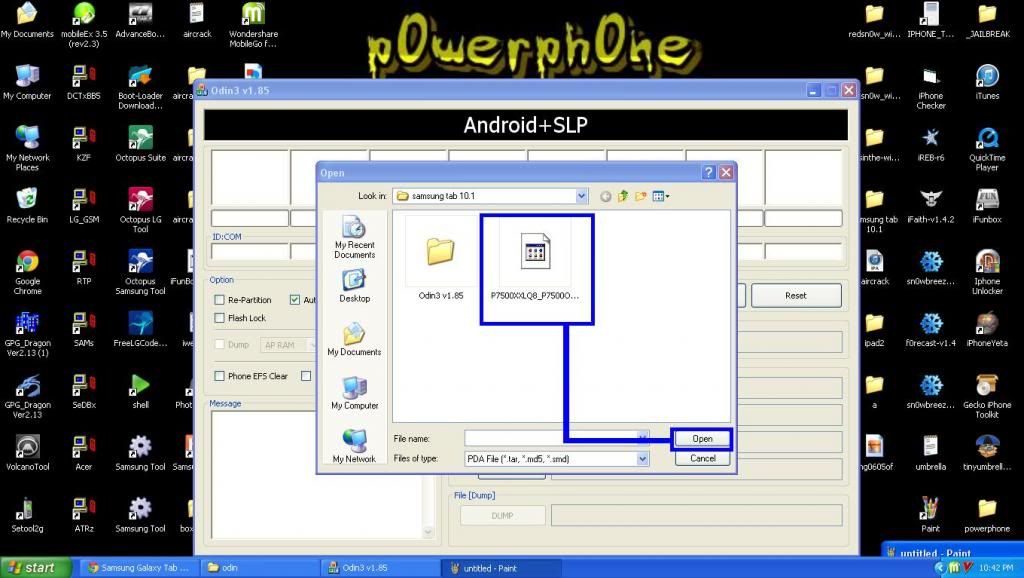Open the Windows Start menu
This screenshot has width=1024, height=578.
(35, 568)
